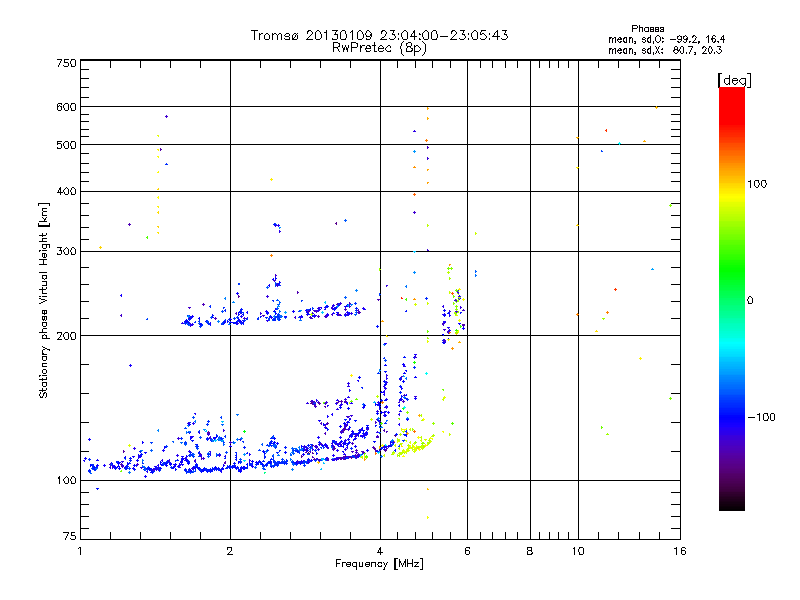The height and width of the screenshot is (600, 800).
Task: Click the y-axis tick label '75'
Action: click(x=70, y=536)
